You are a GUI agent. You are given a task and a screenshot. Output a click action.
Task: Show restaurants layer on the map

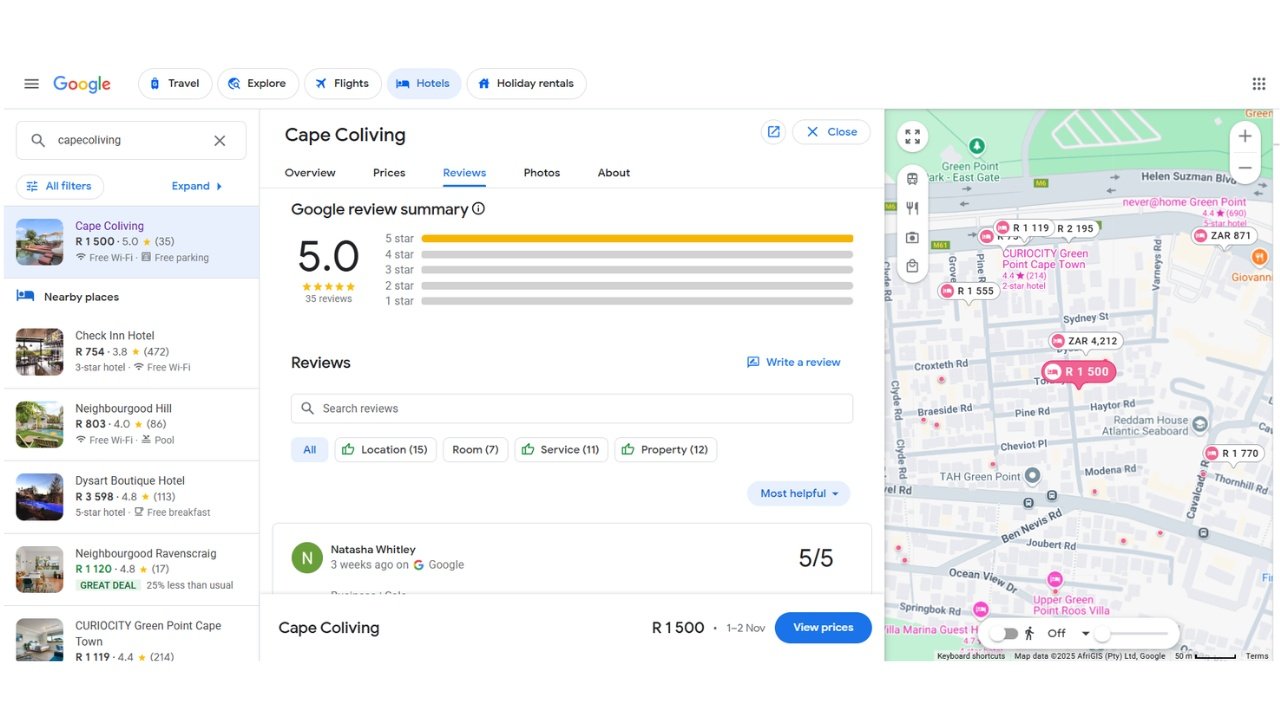(912, 208)
